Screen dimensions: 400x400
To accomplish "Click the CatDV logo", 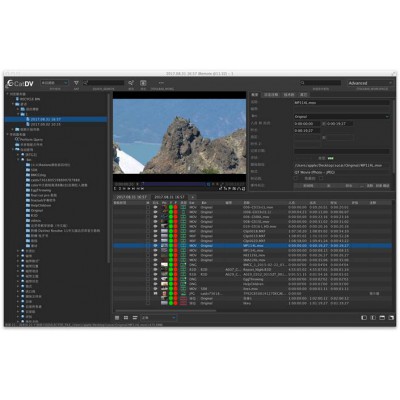I will coord(20,83).
